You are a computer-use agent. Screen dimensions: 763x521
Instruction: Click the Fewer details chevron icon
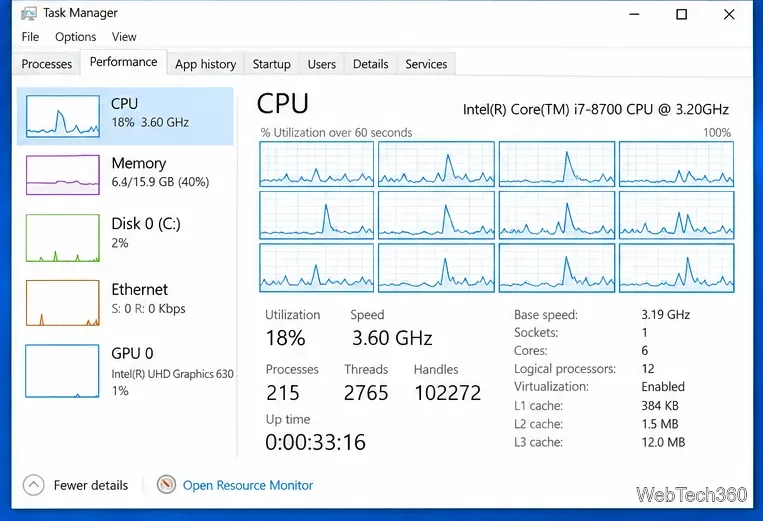(34, 485)
